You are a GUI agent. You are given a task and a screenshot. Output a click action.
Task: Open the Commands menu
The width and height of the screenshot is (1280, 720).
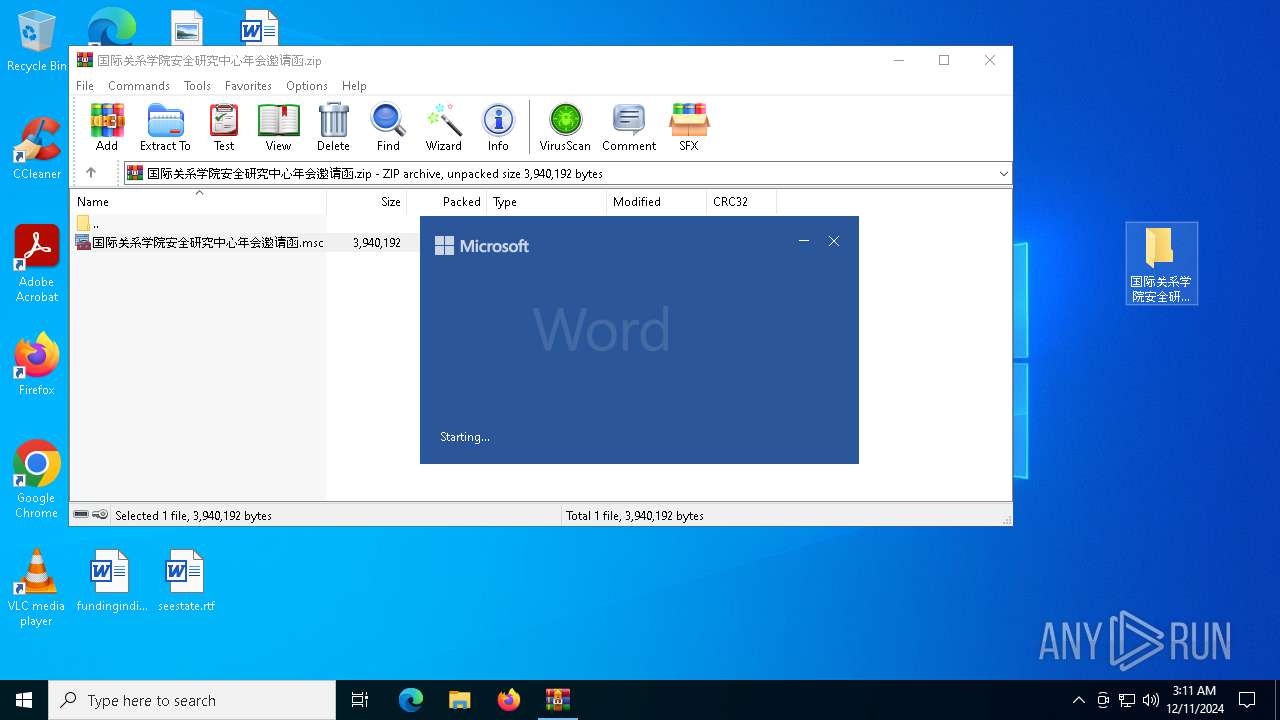tap(139, 86)
